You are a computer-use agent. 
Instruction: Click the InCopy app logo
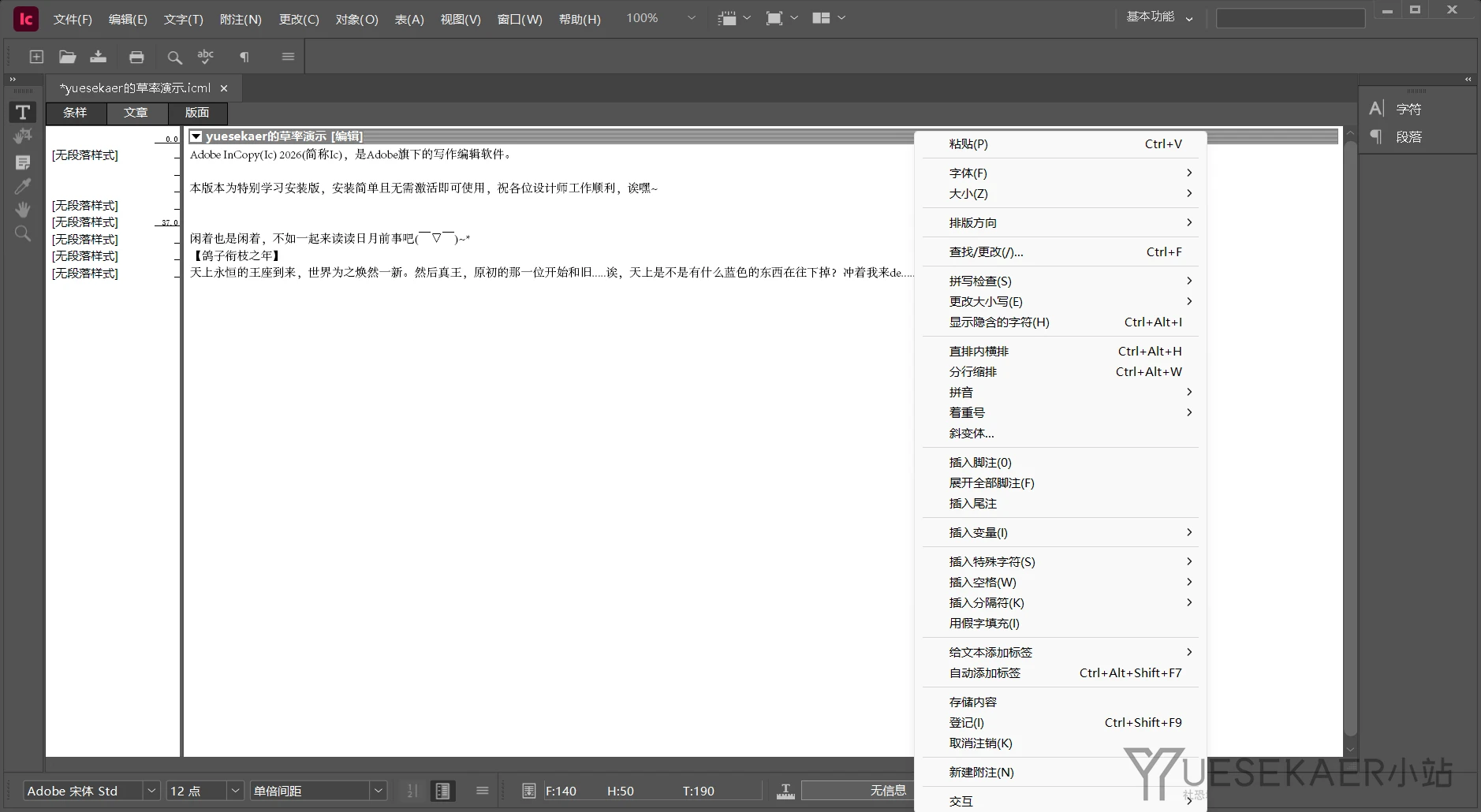click(x=26, y=19)
